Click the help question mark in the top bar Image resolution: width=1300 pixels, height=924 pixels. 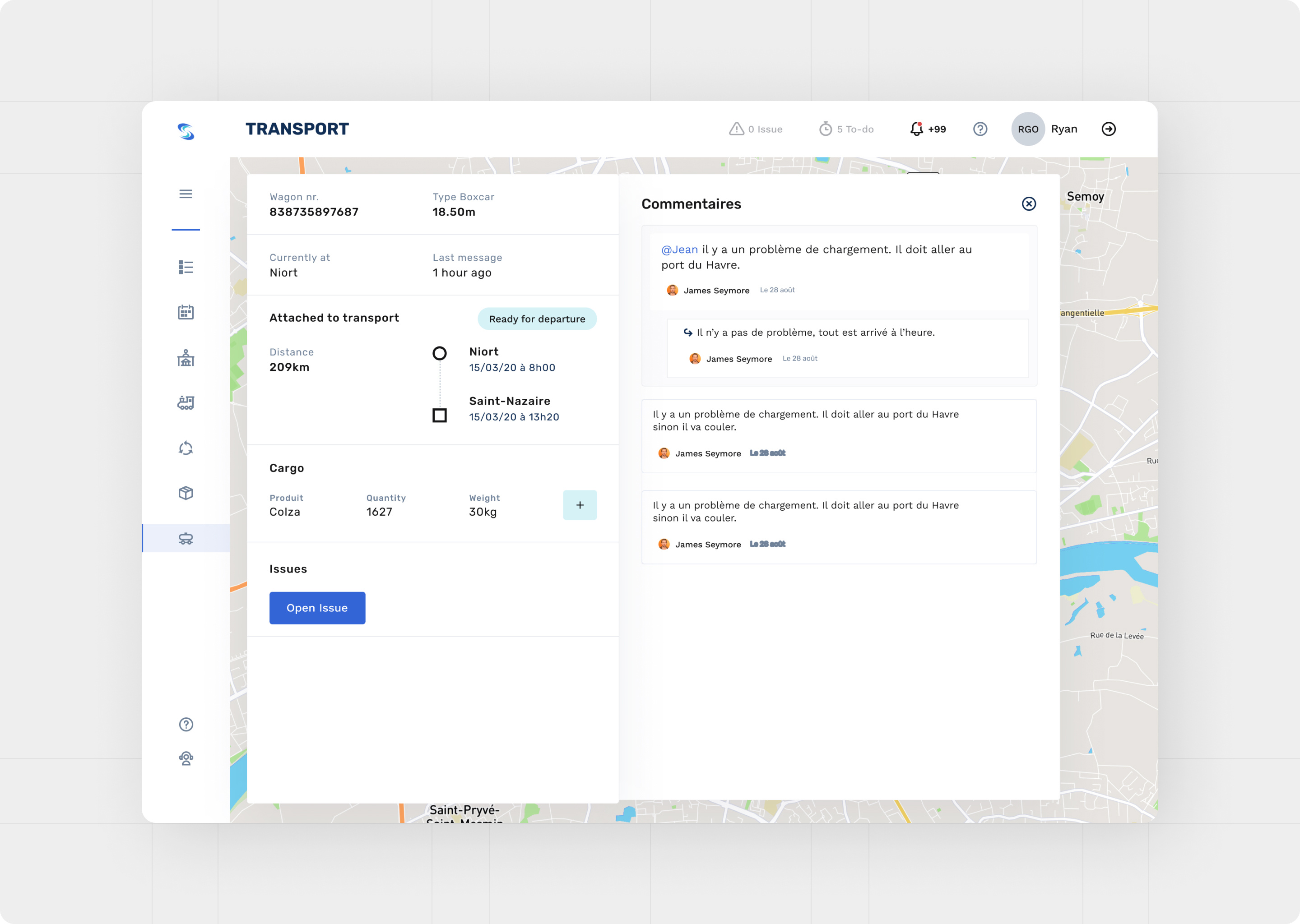980,129
